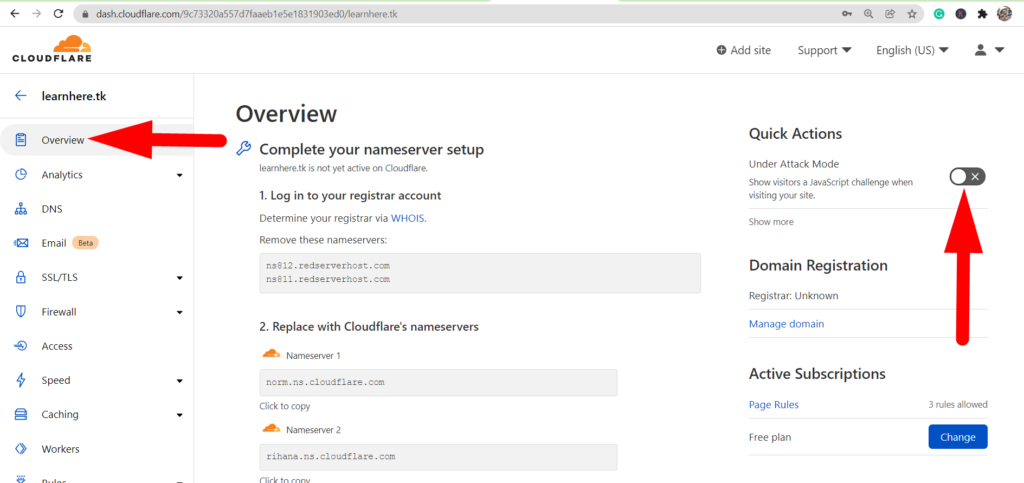This screenshot has height=483, width=1024.
Task: Click the Email Beta badge
Action: tap(85, 243)
